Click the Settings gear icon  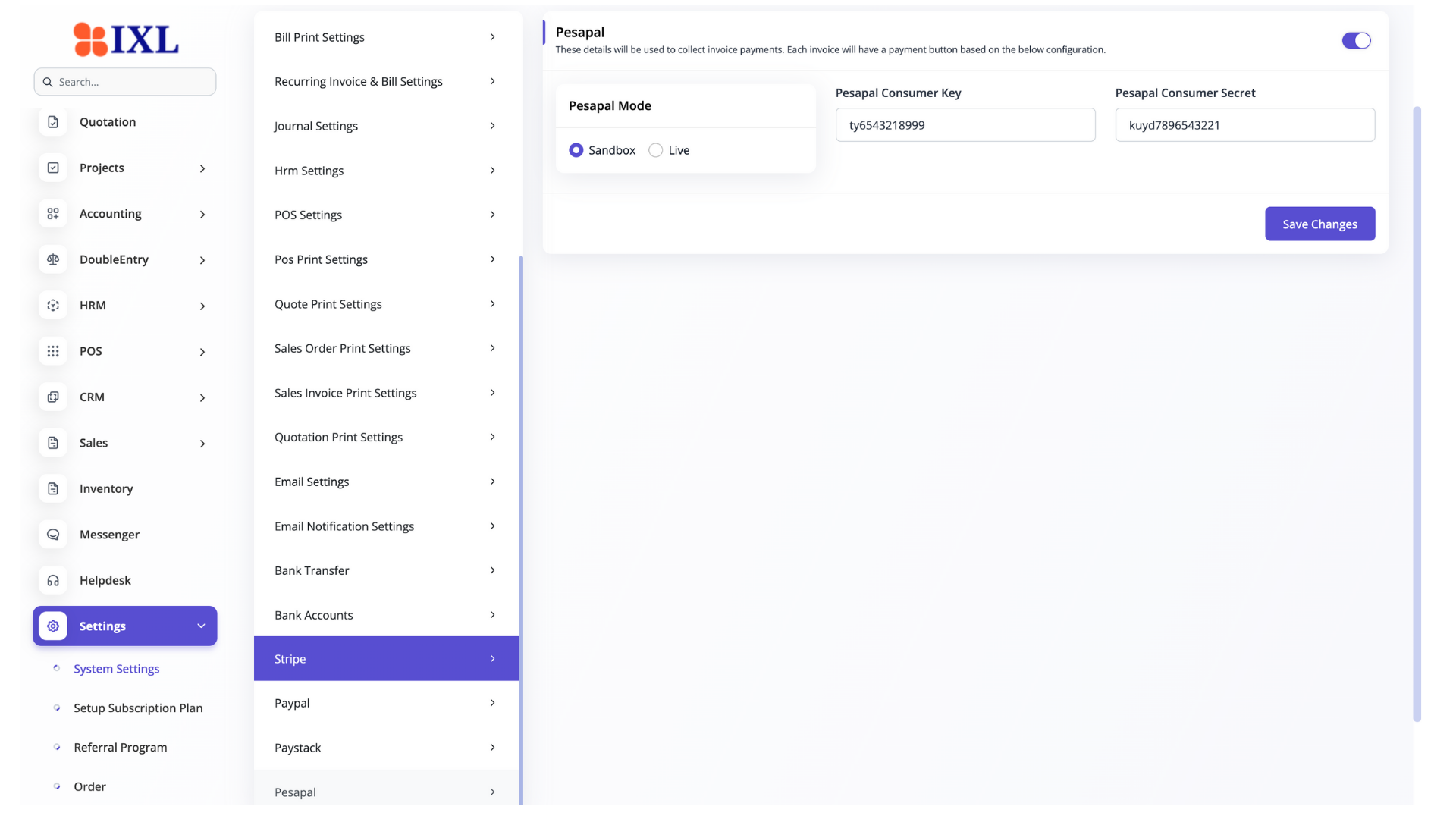(x=53, y=626)
